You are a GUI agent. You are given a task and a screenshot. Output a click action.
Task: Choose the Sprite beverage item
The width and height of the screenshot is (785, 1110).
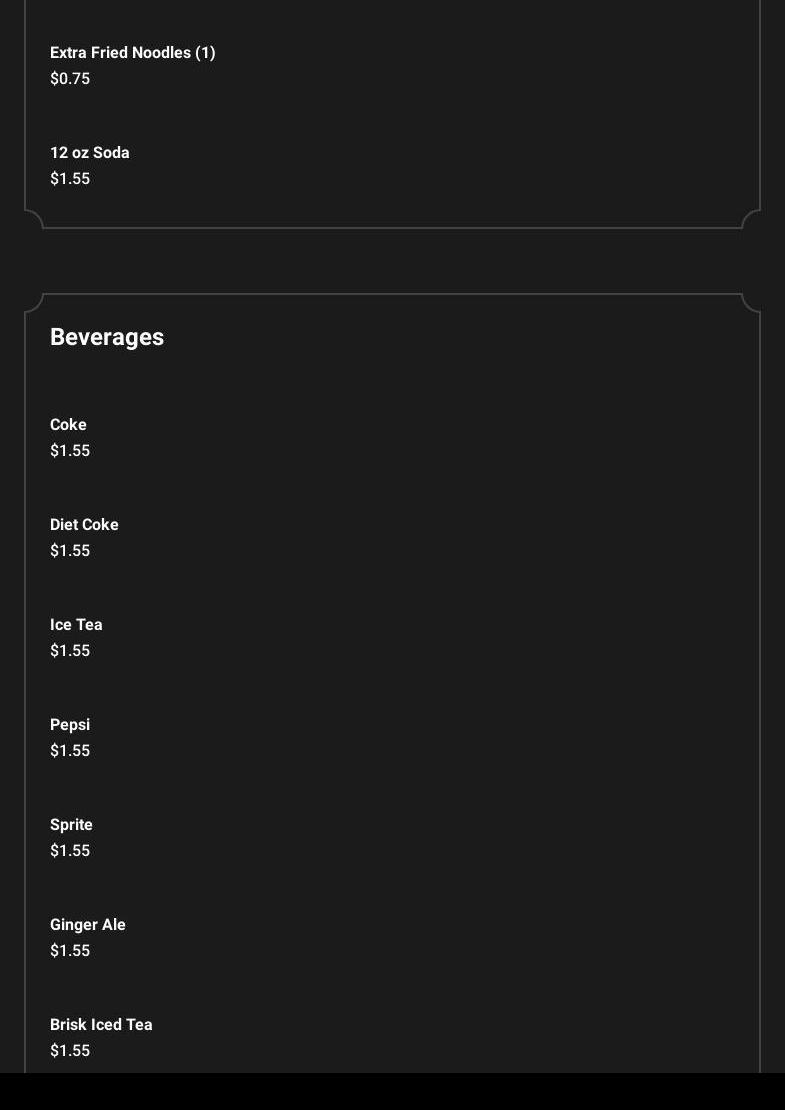coord(71,825)
